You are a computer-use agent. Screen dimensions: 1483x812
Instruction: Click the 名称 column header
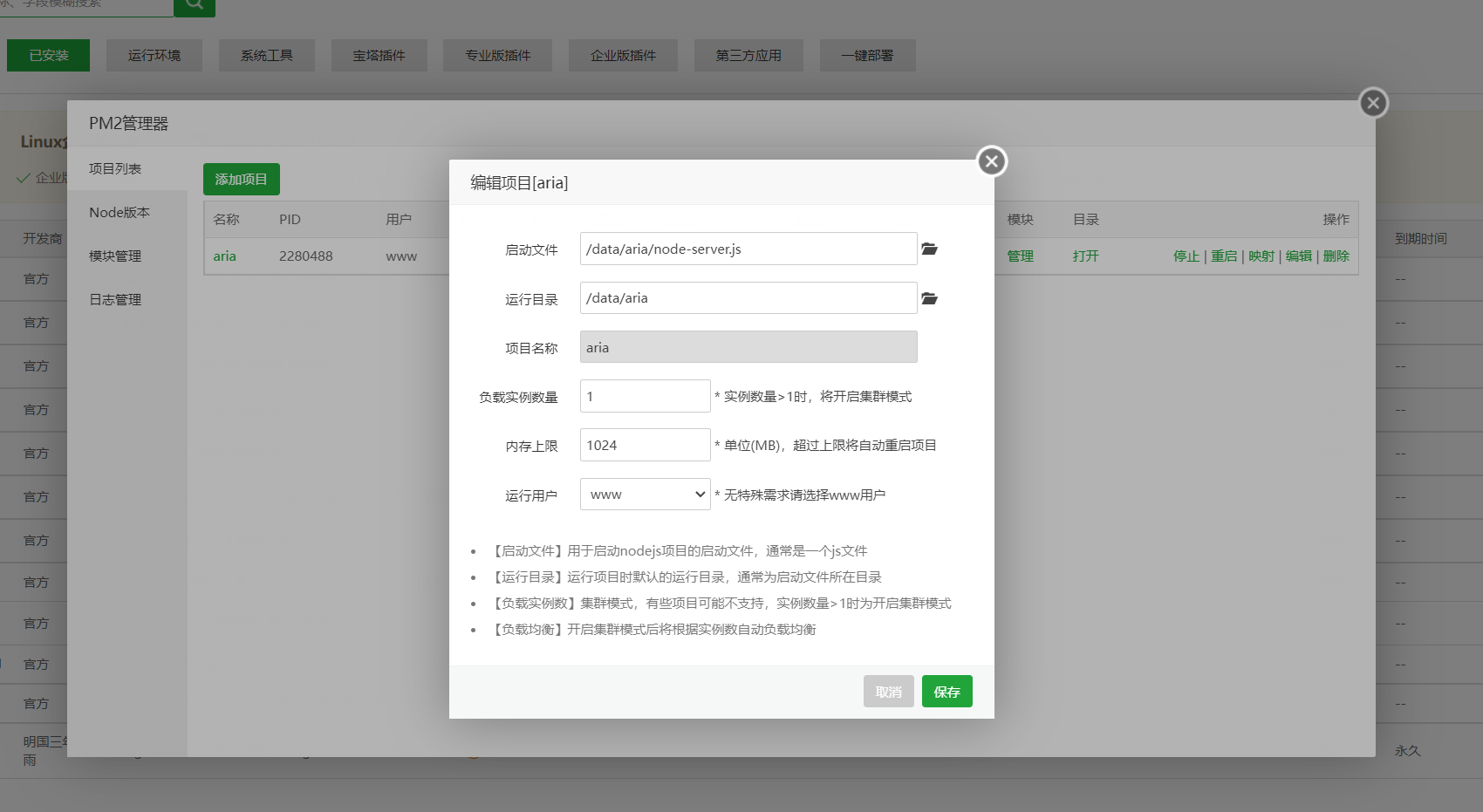click(226, 220)
